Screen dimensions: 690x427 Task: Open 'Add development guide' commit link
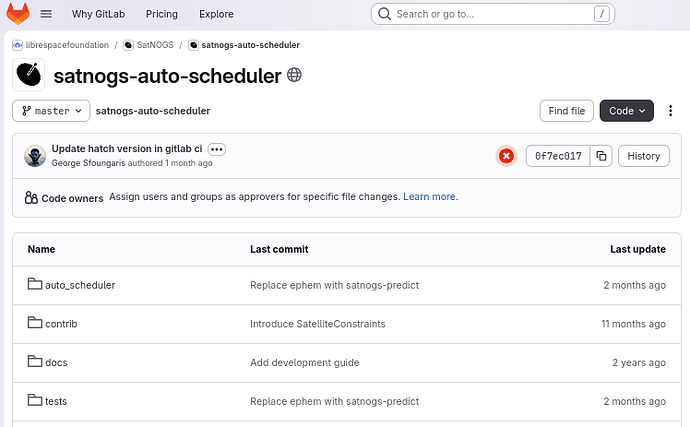click(x=305, y=363)
